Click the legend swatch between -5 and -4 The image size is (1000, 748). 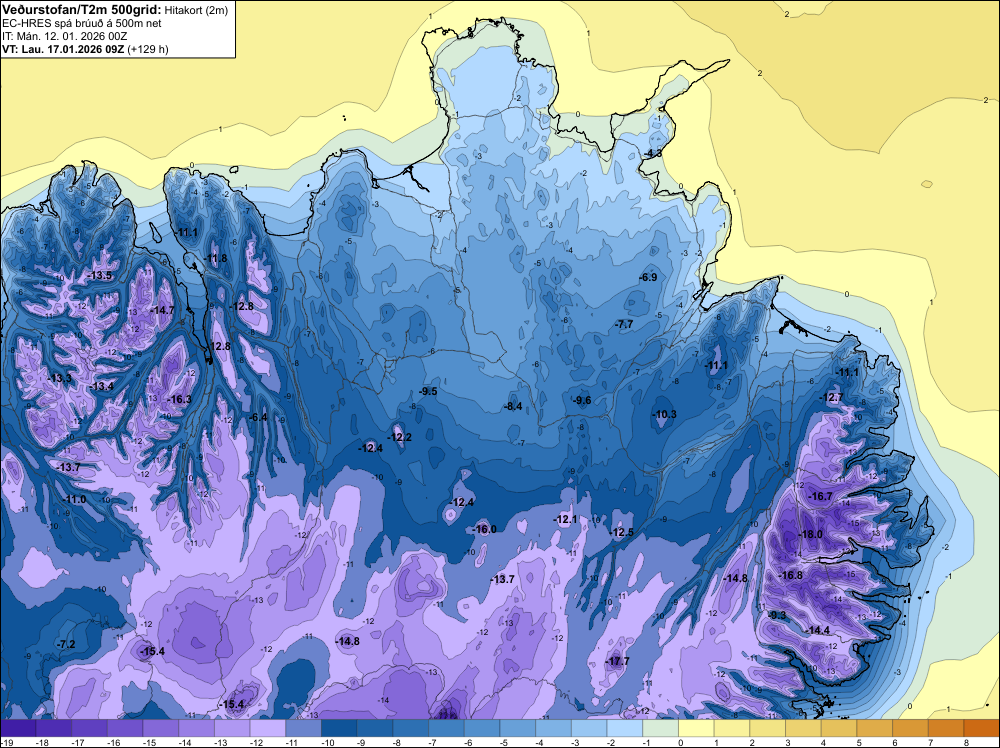pos(517,728)
